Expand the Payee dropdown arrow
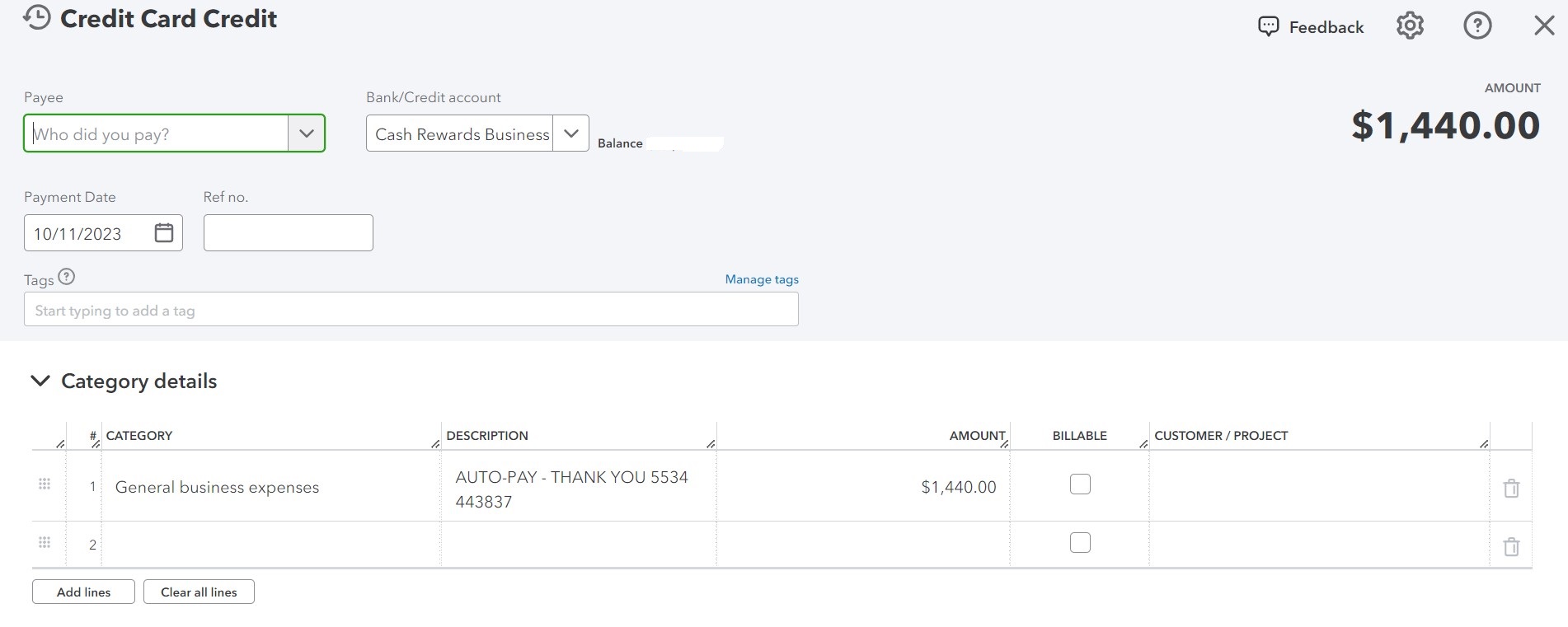This screenshot has height=627, width=1568. 307,133
